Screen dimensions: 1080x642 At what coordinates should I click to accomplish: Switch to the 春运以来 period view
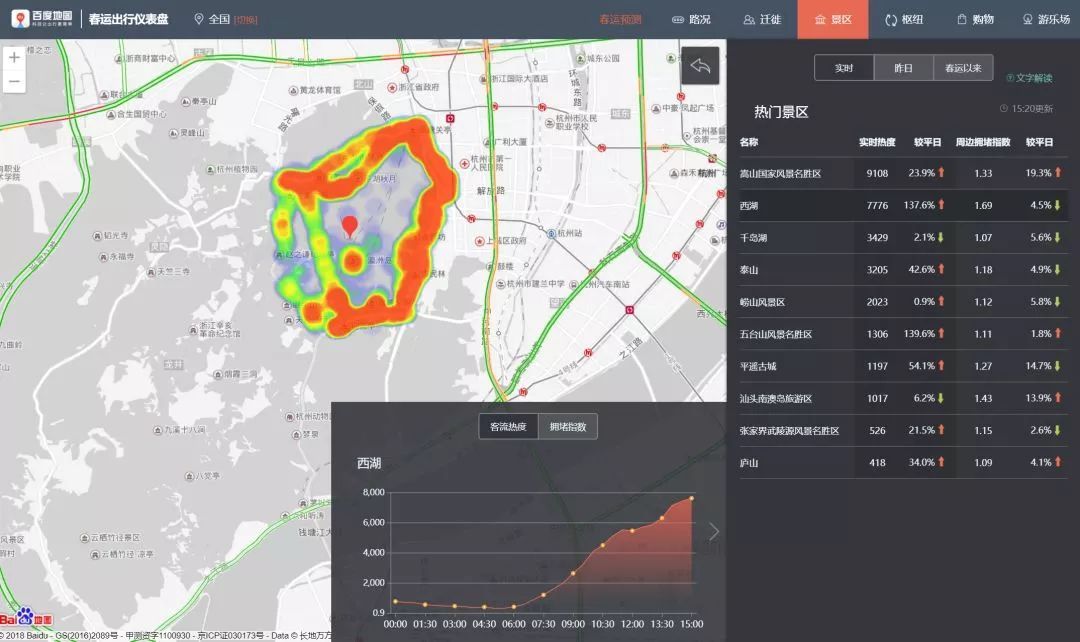(963, 68)
